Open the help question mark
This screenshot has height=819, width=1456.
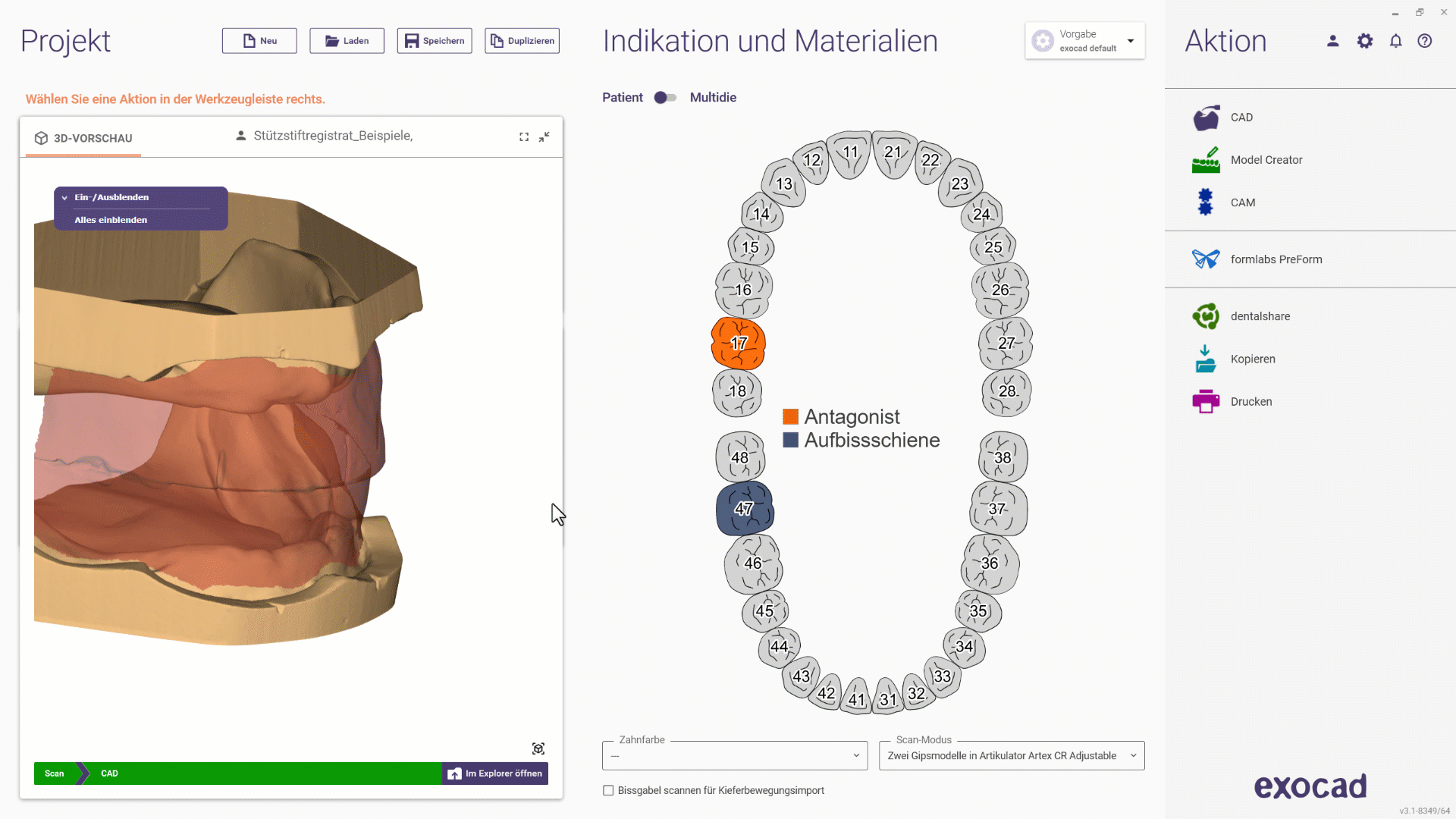coord(1425,41)
